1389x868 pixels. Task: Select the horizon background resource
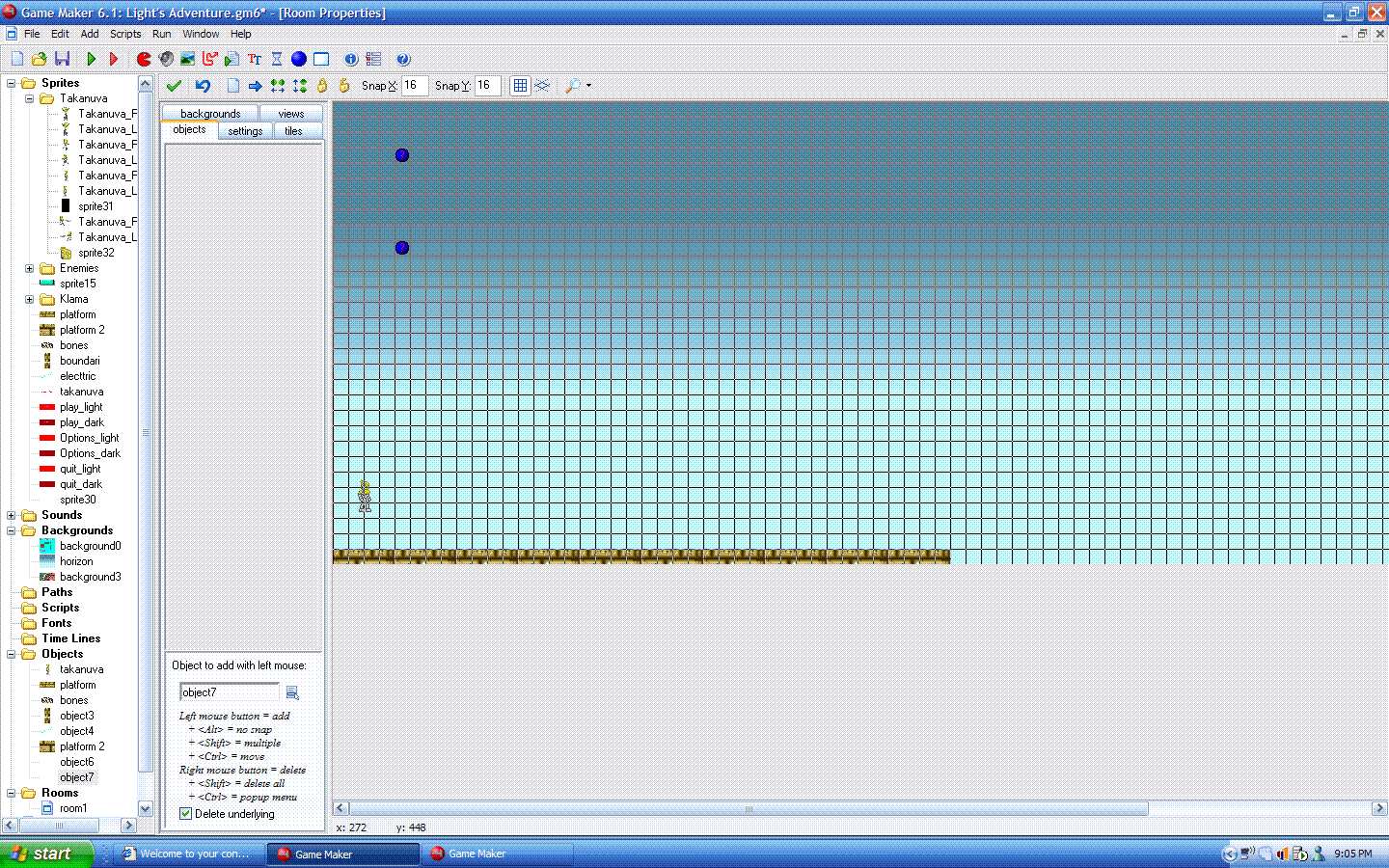(76, 561)
